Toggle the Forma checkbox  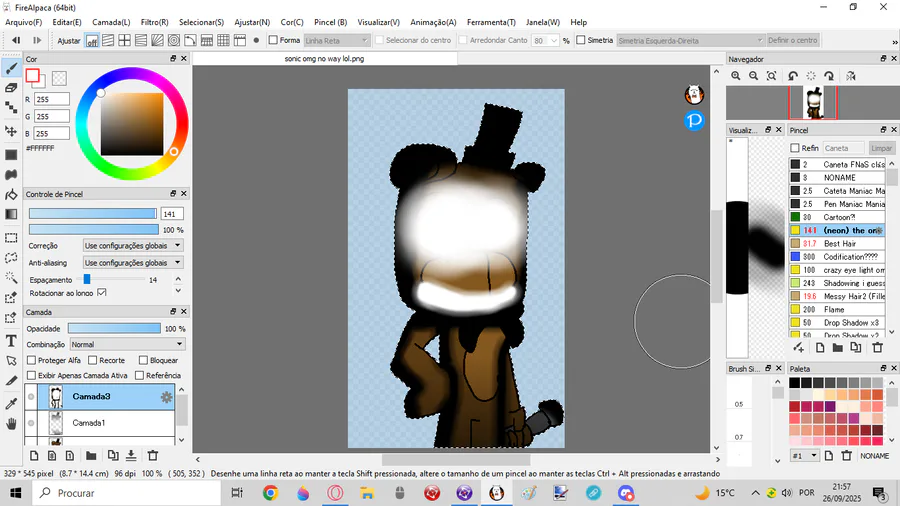pyautogui.click(x=273, y=40)
